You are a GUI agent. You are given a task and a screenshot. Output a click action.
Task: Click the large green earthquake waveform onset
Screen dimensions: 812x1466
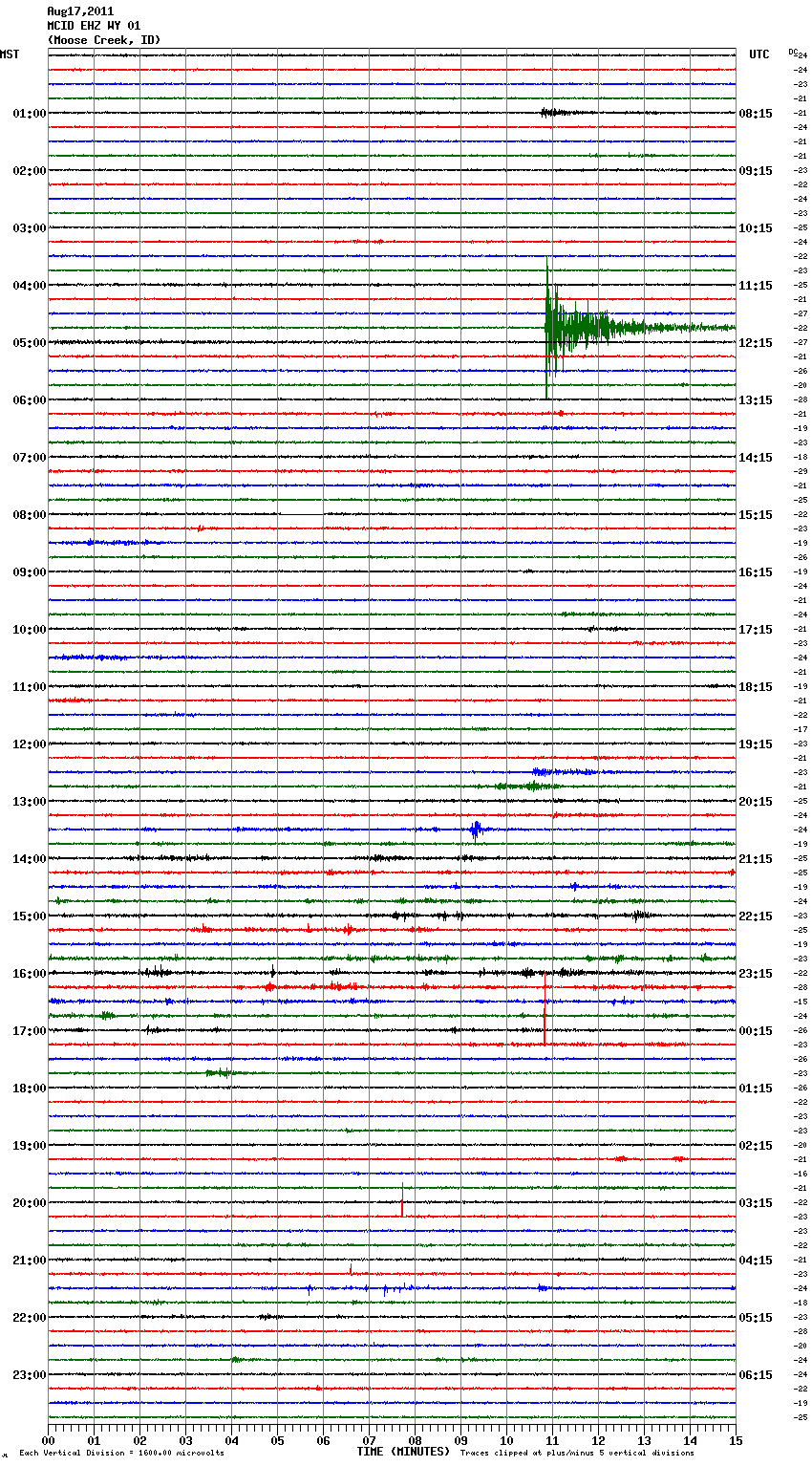tap(547, 328)
